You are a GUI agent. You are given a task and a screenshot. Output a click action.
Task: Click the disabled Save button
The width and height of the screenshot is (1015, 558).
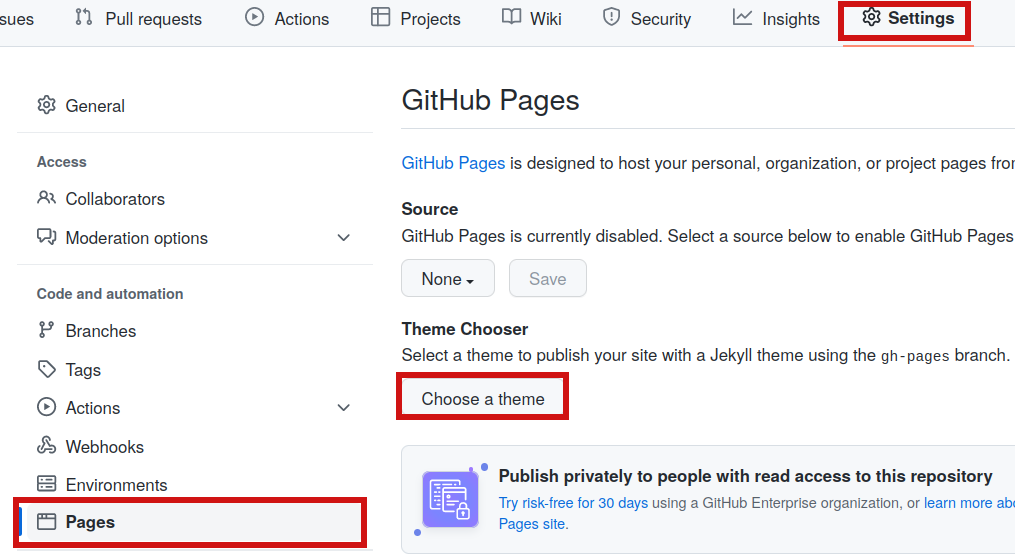[x=547, y=279]
